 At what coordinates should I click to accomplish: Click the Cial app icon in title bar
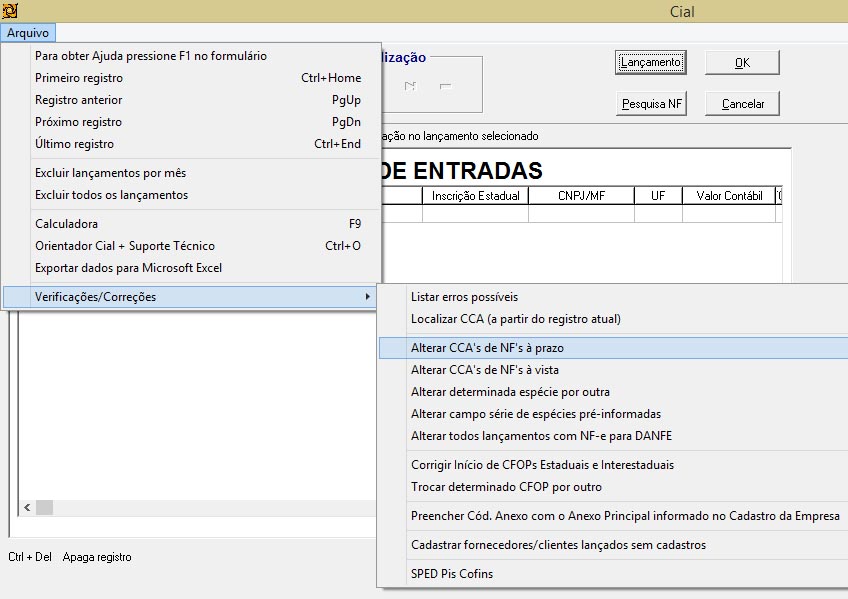click(x=11, y=11)
